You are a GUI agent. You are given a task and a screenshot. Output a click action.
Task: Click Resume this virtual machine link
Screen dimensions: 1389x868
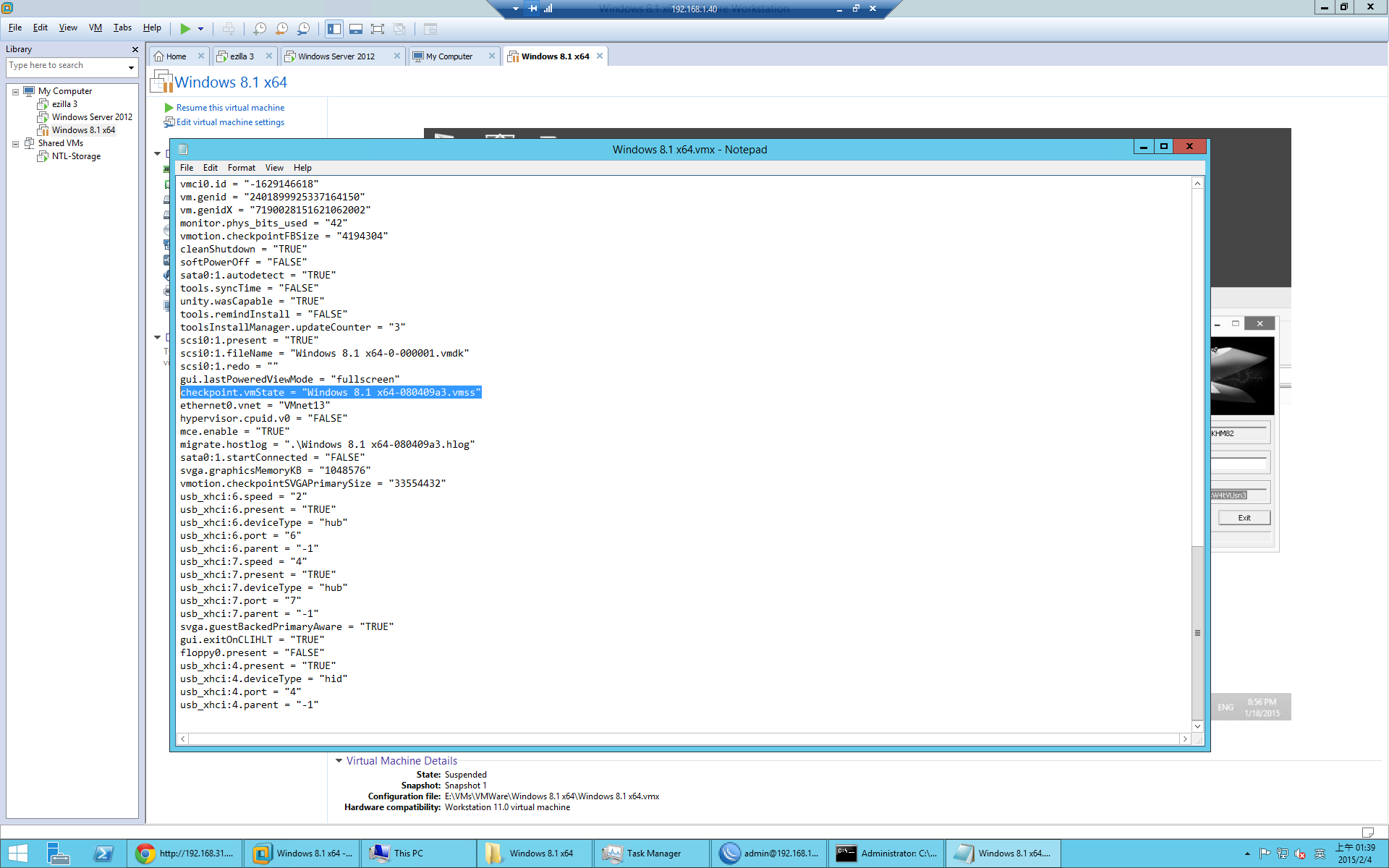click(230, 108)
